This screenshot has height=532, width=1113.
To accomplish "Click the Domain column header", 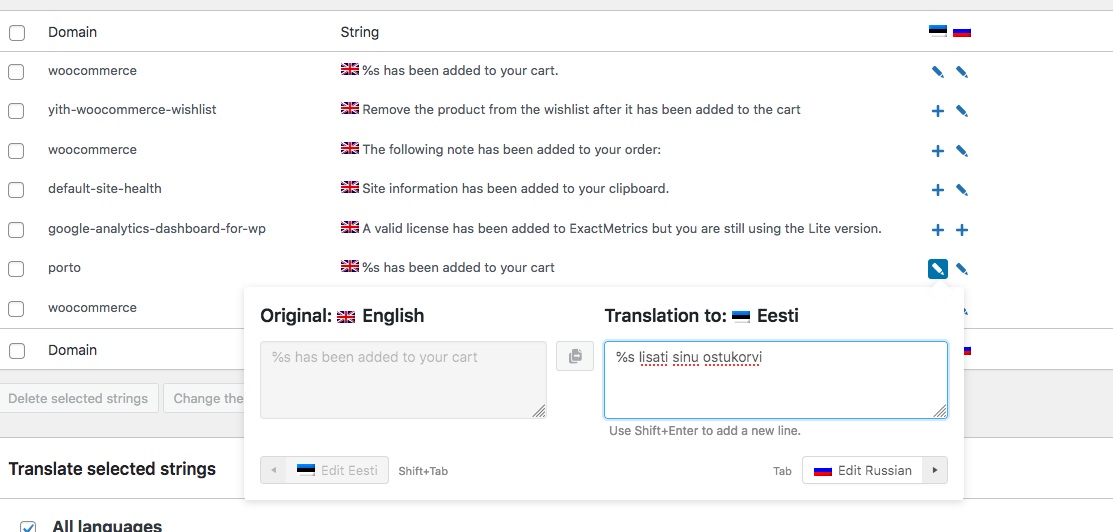I will click(72, 32).
